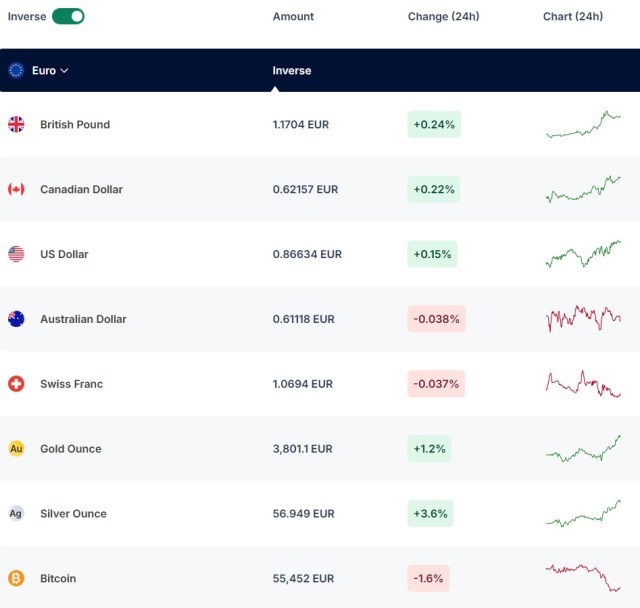Image resolution: width=640 pixels, height=608 pixels.
Task: Click the Chart (24h) column header
Action: pos(573,16)
